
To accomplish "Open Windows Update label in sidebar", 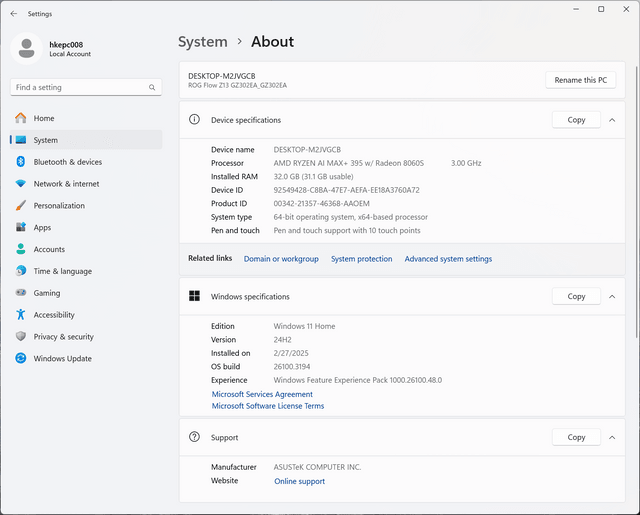I will click(62, 359).
